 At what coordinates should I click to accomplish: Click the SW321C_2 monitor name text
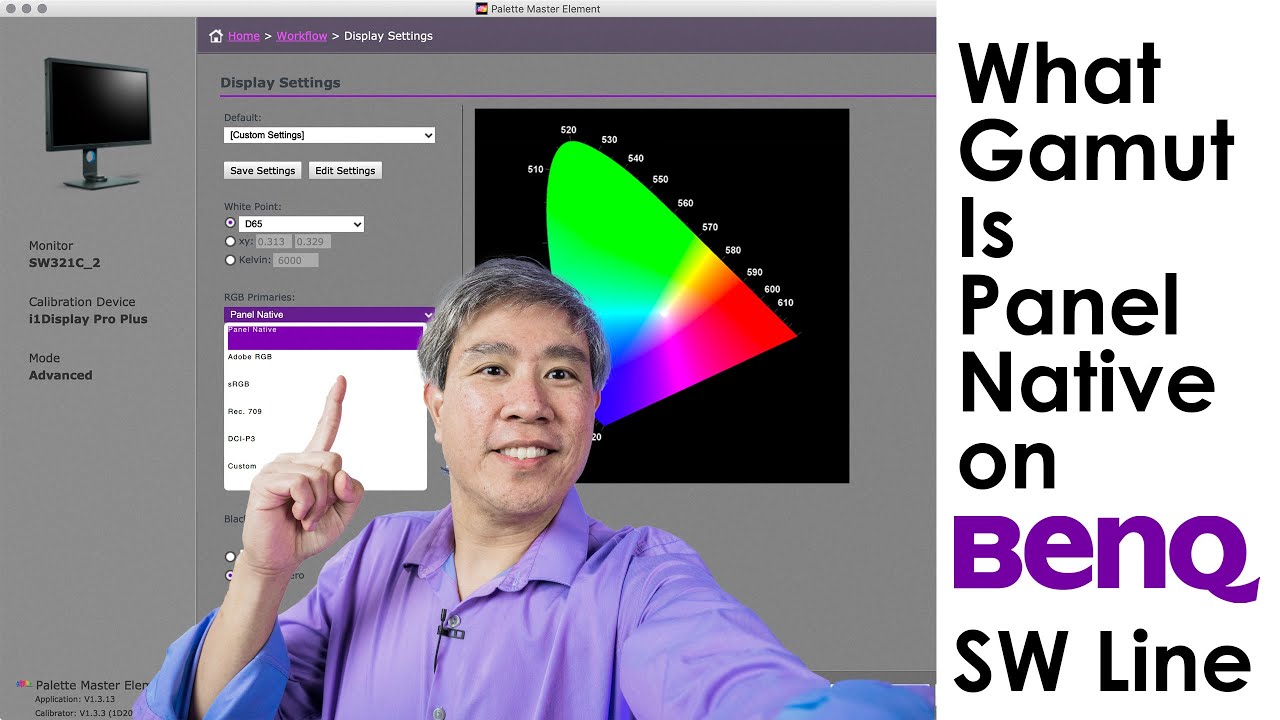point(65,264)
